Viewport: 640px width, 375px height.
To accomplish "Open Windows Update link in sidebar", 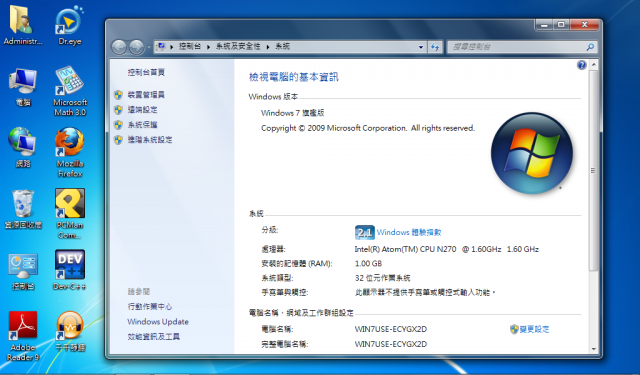I will (x=158, y=322).
